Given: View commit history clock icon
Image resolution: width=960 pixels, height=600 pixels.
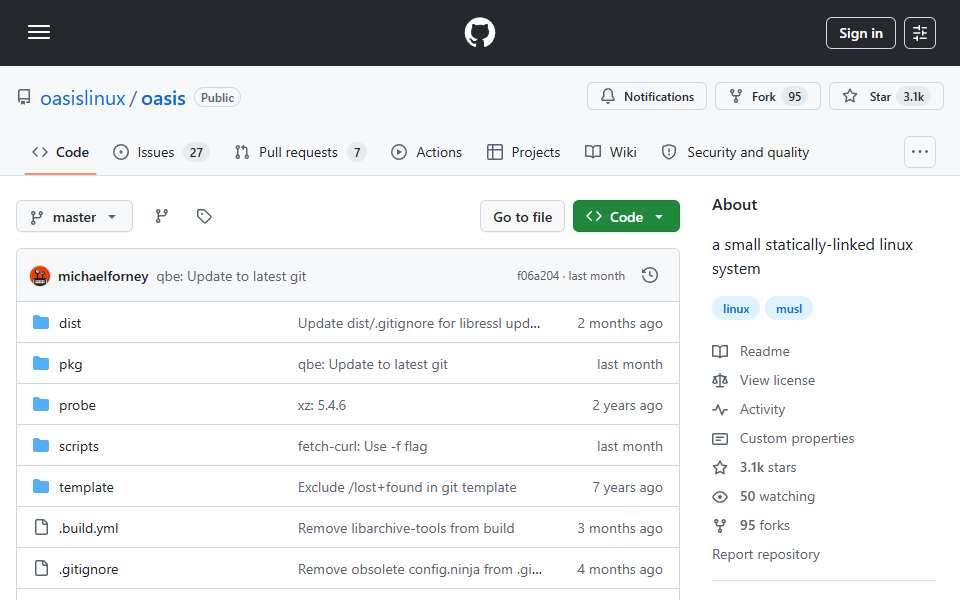Looking at the screenshot, I should coord(650,276).
